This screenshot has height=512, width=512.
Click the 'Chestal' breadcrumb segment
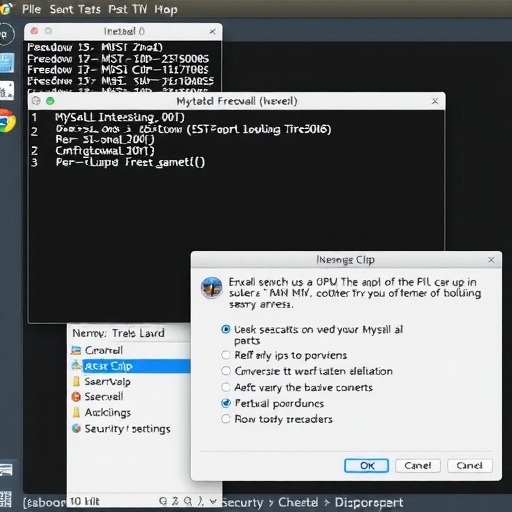298,502
